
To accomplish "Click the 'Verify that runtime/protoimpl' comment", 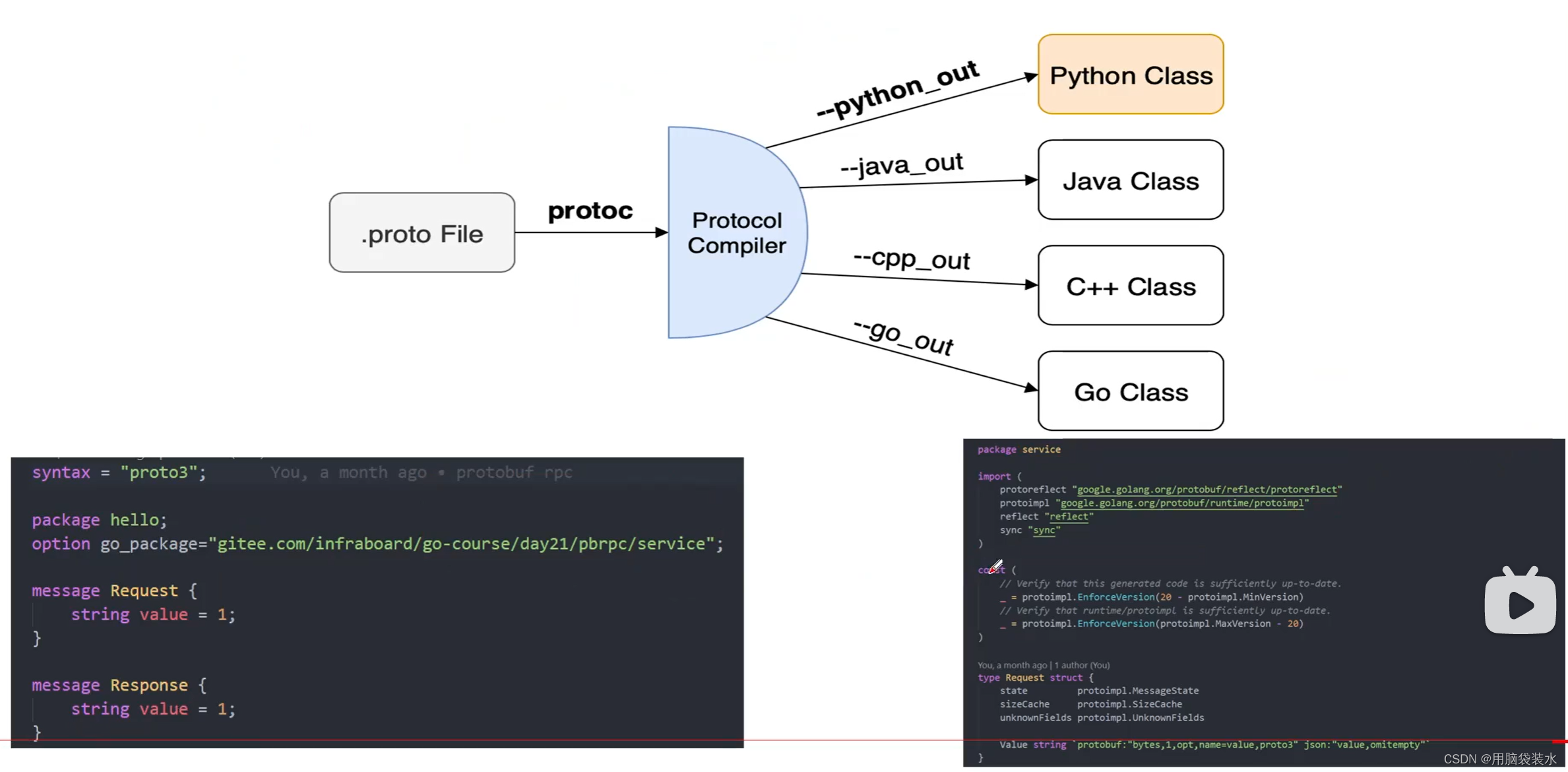I will click(1165, 610).
